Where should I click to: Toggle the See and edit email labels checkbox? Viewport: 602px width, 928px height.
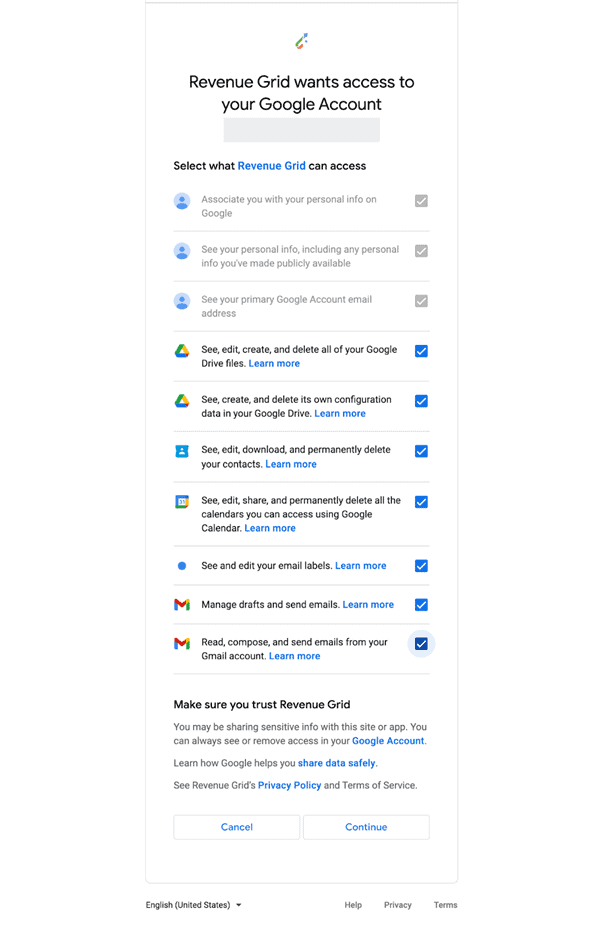click(x=421, y=566)
